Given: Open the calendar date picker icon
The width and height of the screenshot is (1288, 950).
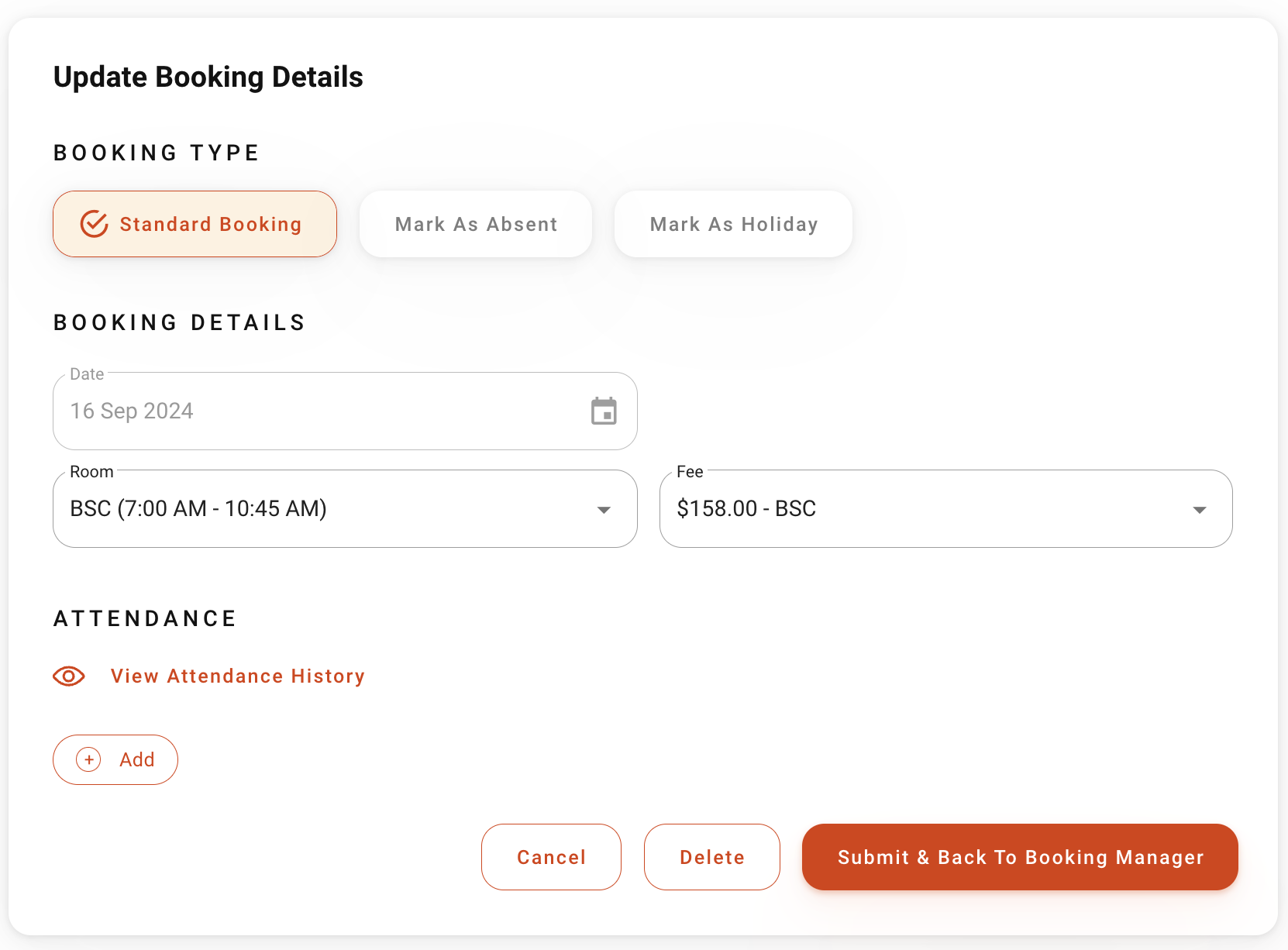Looking at the screenshot, I should tap(605, 411).
